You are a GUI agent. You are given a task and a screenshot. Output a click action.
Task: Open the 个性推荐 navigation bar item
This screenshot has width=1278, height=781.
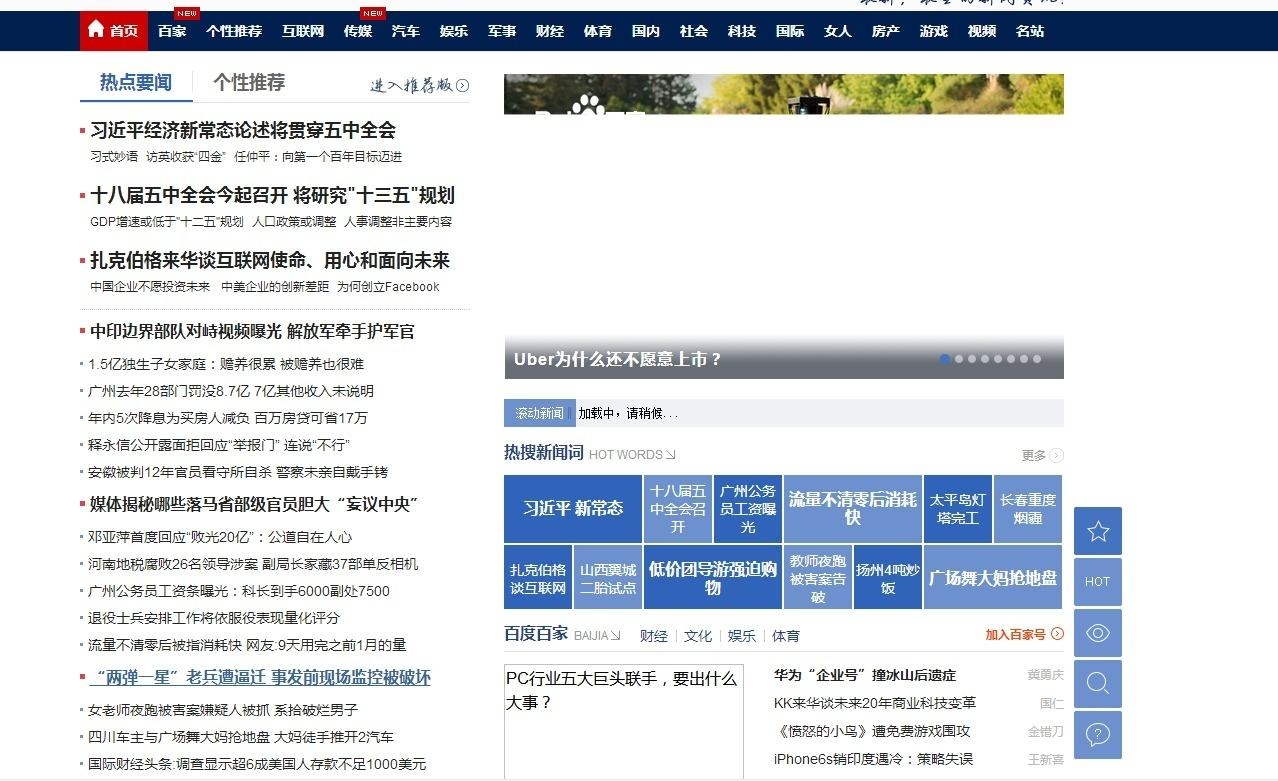[234, 31]
